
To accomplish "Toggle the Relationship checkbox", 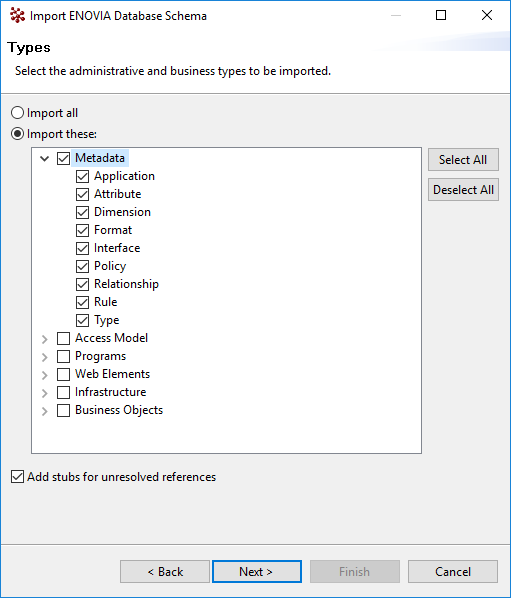I will click(82, 284).
